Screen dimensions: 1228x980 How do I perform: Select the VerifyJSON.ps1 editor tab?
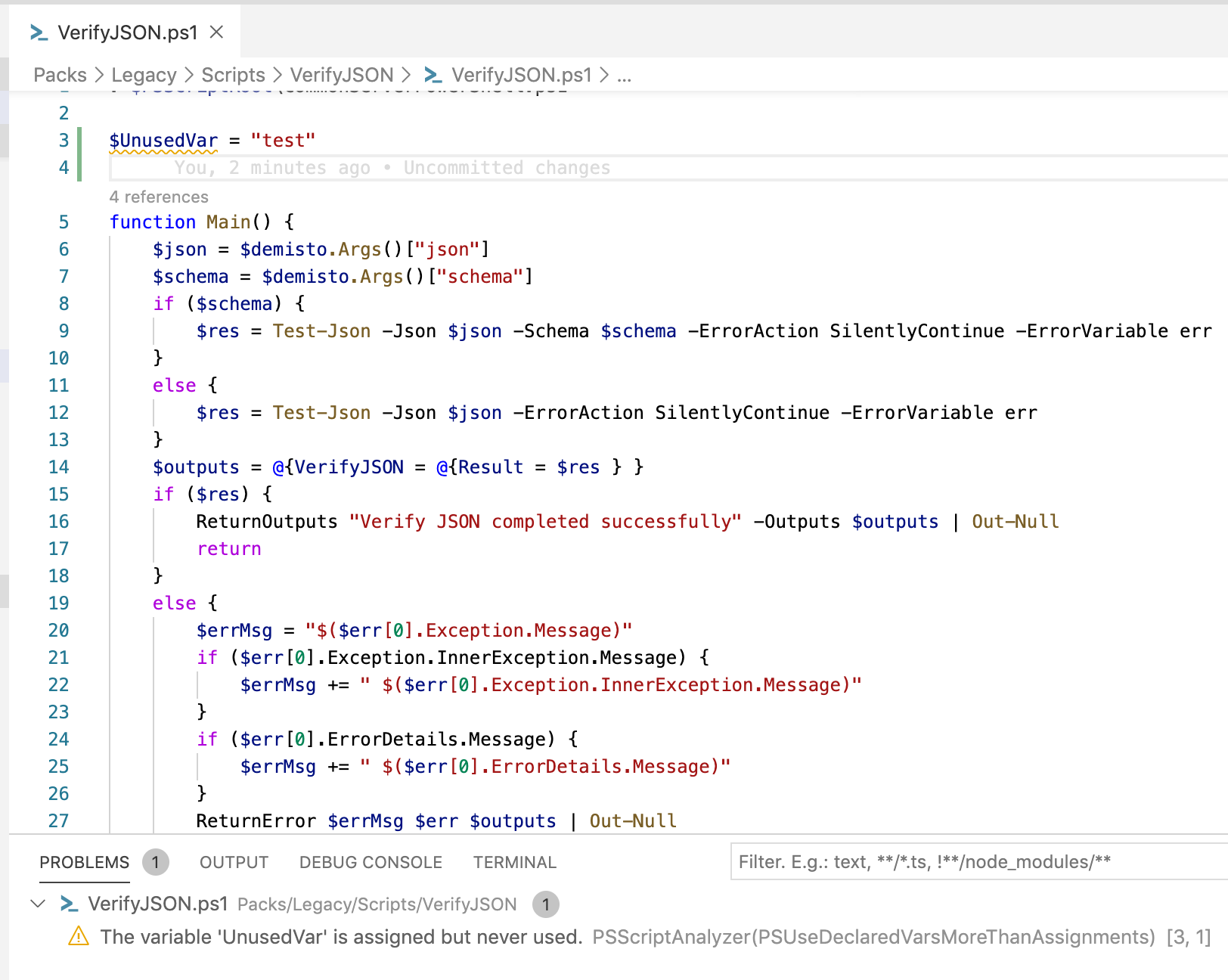tap(127, 33)
